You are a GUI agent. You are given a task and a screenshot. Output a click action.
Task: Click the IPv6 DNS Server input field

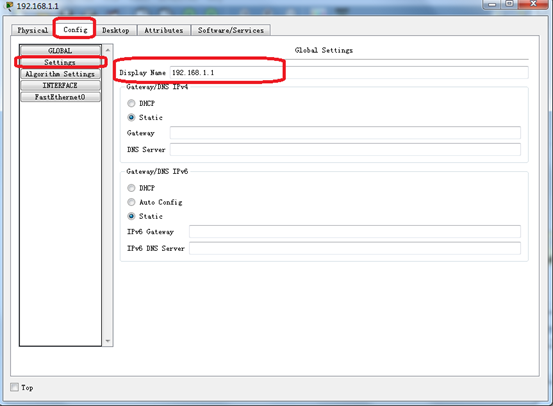(x=355, y=248)
